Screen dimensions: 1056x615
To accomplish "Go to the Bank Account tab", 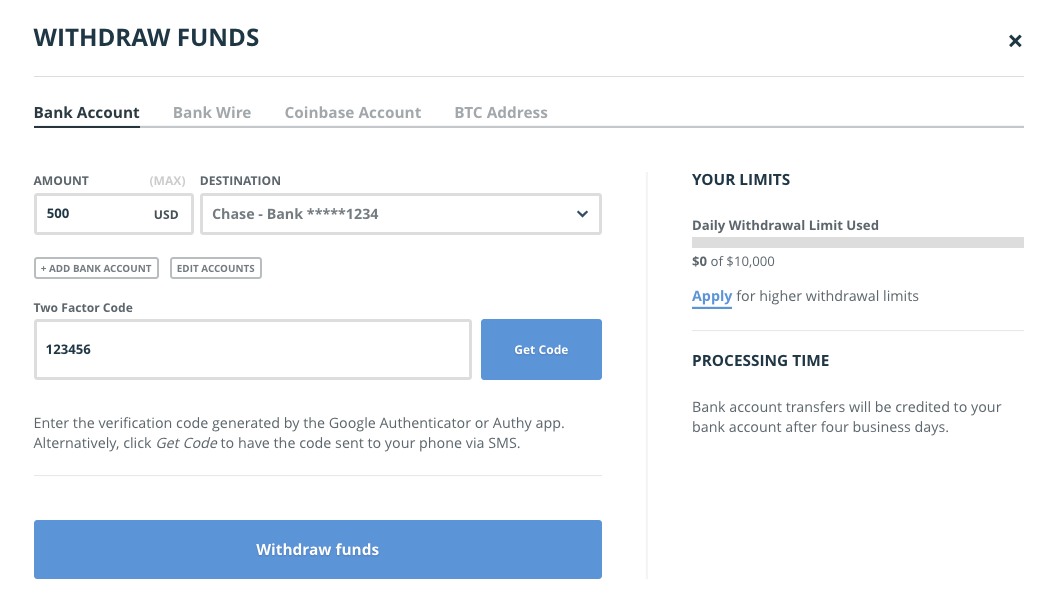I will [87, 113].
